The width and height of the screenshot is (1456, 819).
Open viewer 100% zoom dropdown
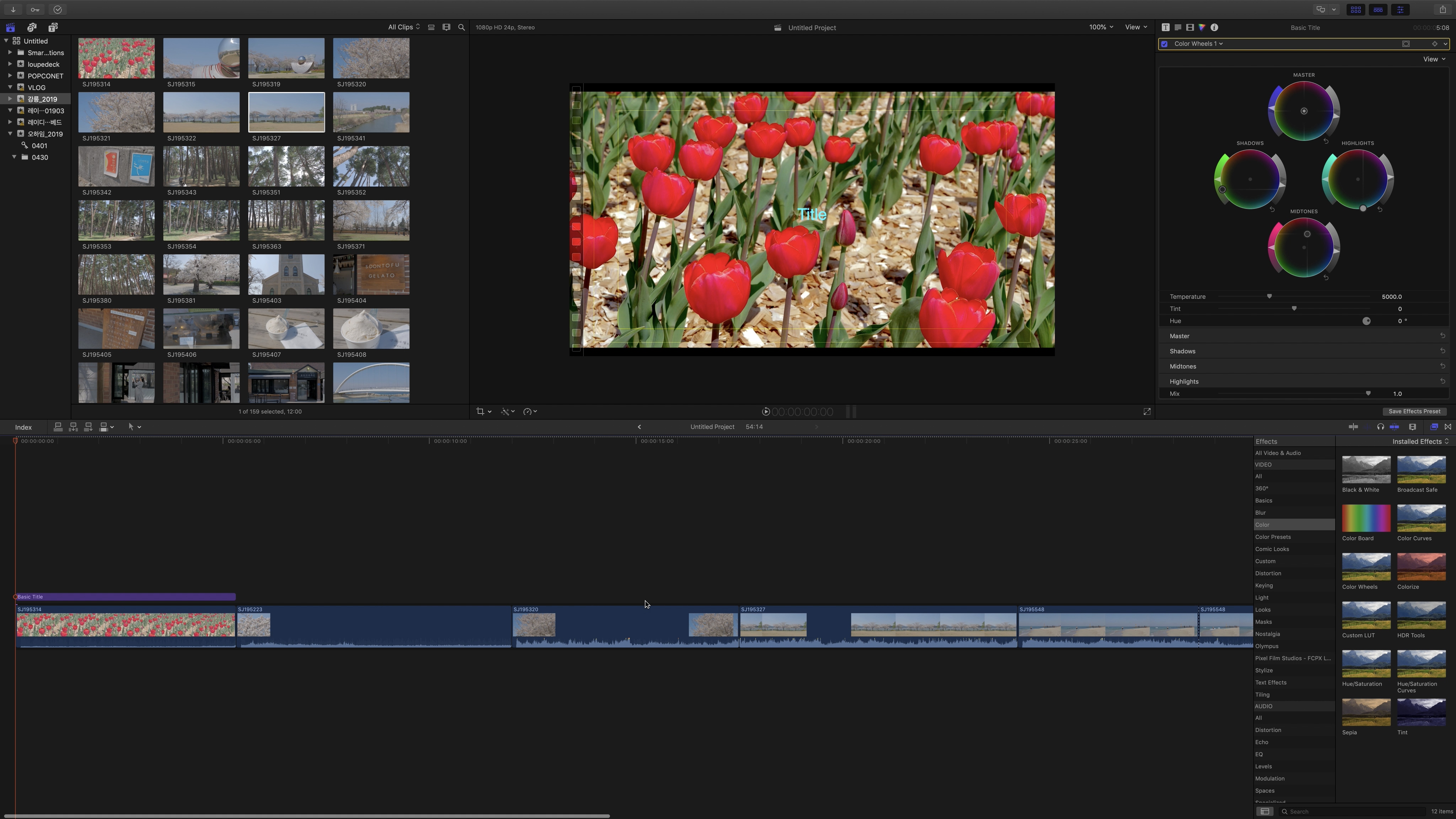point(1101,27)
